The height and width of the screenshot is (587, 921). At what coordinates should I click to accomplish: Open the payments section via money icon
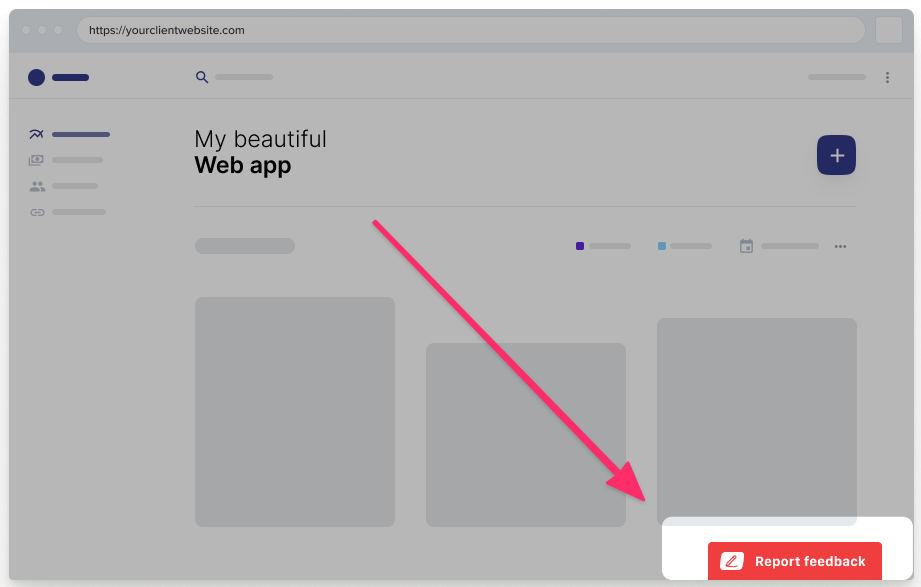point(36,160)
